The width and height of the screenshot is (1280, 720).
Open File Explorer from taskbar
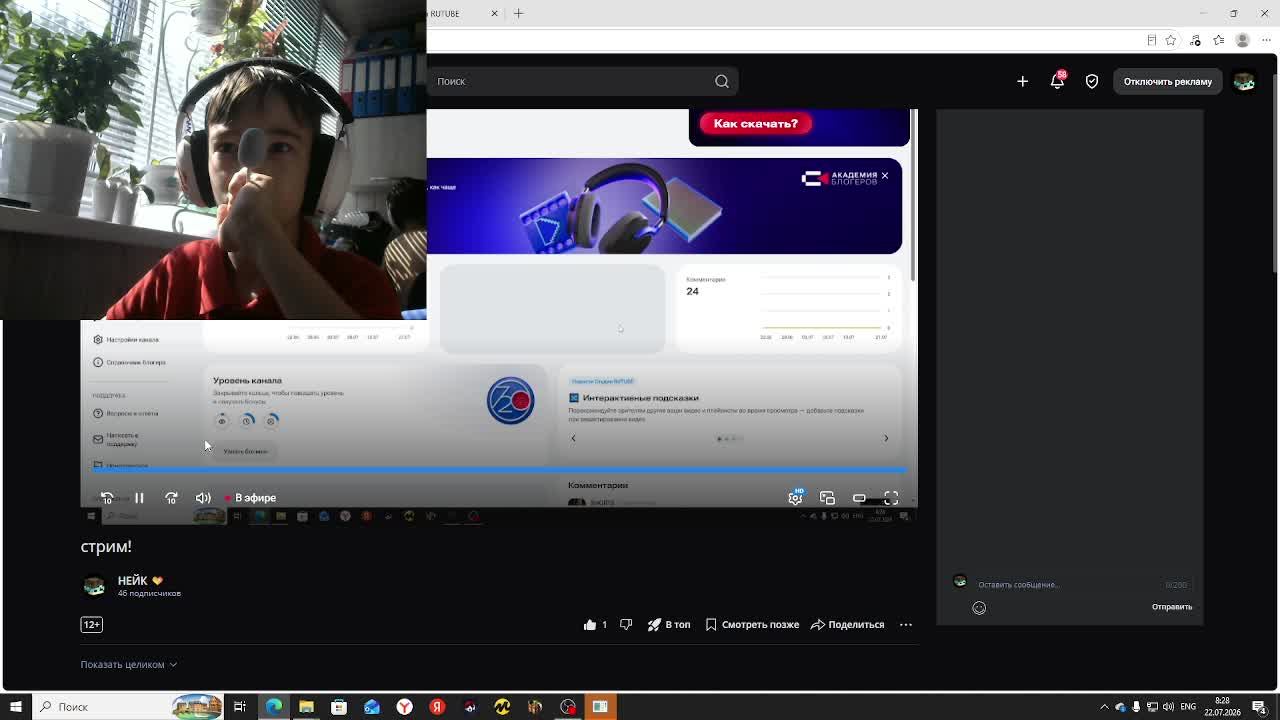point(306,707)
